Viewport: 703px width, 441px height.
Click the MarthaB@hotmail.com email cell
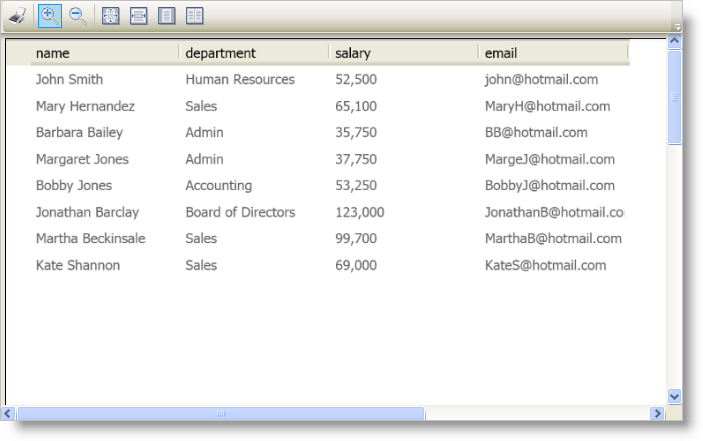click(553, 238)
